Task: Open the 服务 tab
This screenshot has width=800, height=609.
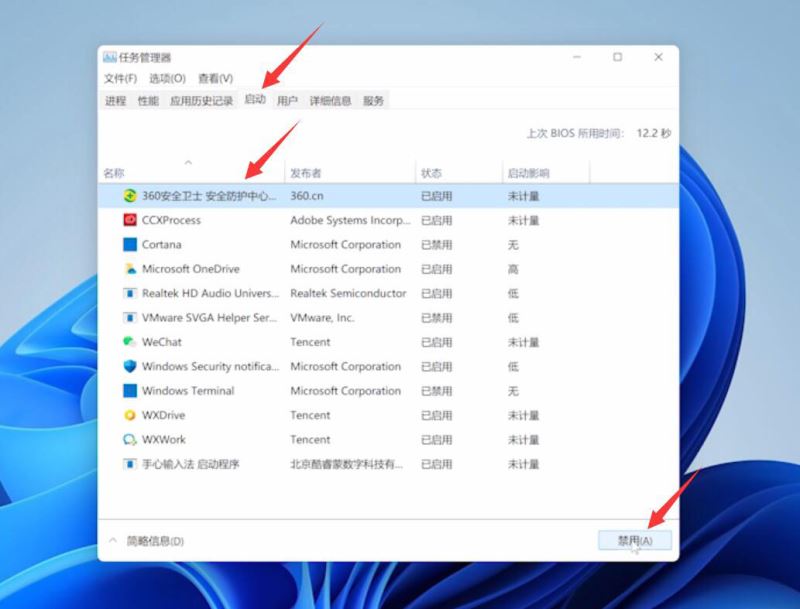Action: [373, 101]
